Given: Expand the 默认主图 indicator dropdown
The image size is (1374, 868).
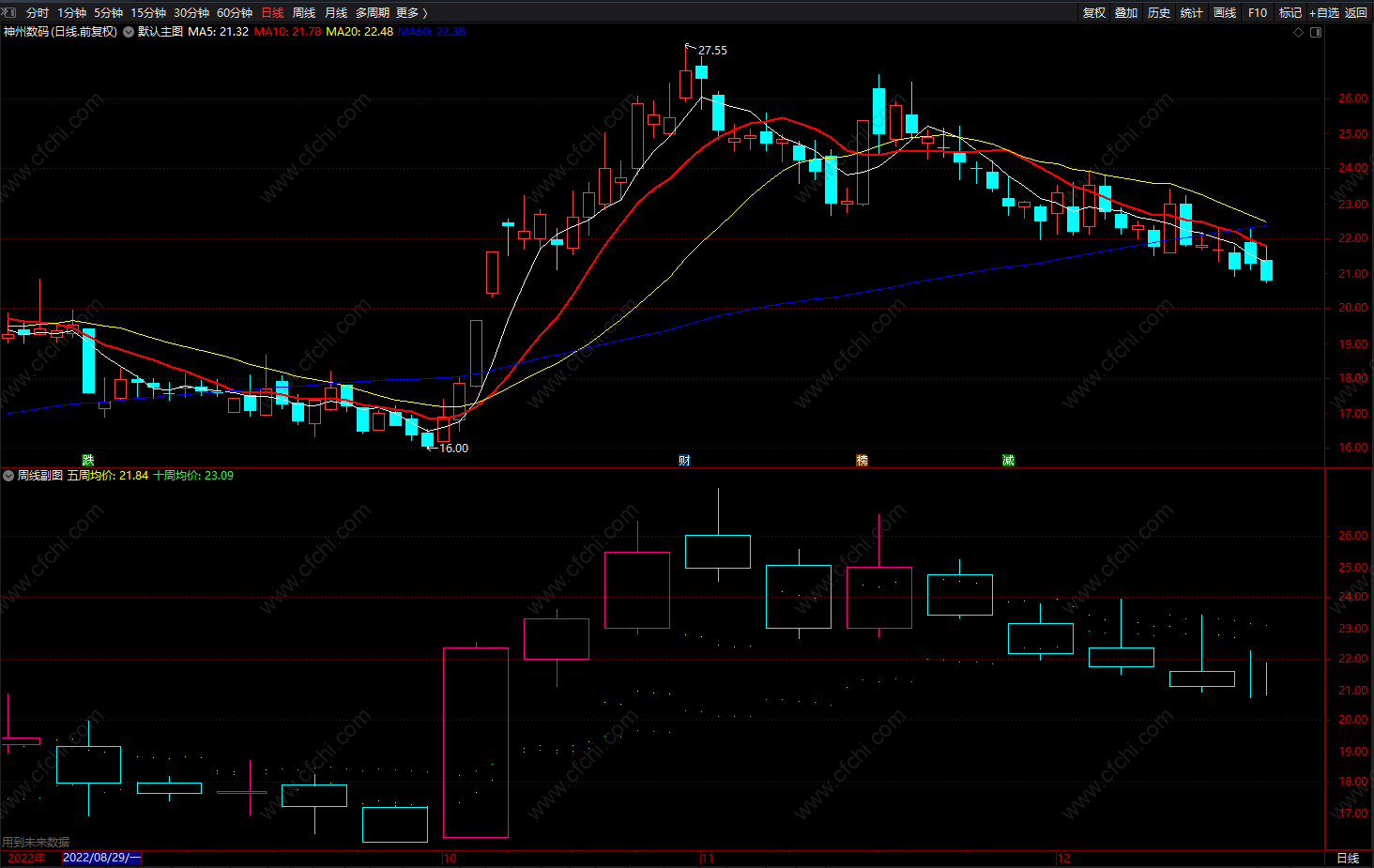Looking at the screenshot, I should tap(129, 32).
